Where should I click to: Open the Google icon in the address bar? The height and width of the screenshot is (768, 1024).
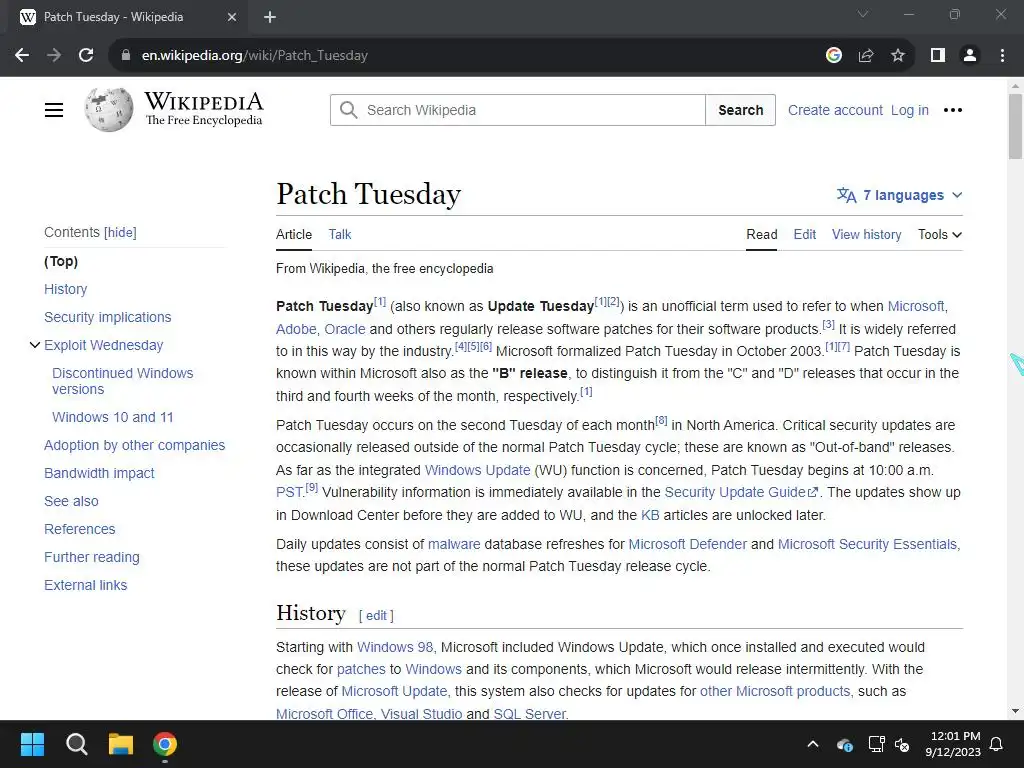[x=833, y=56]
